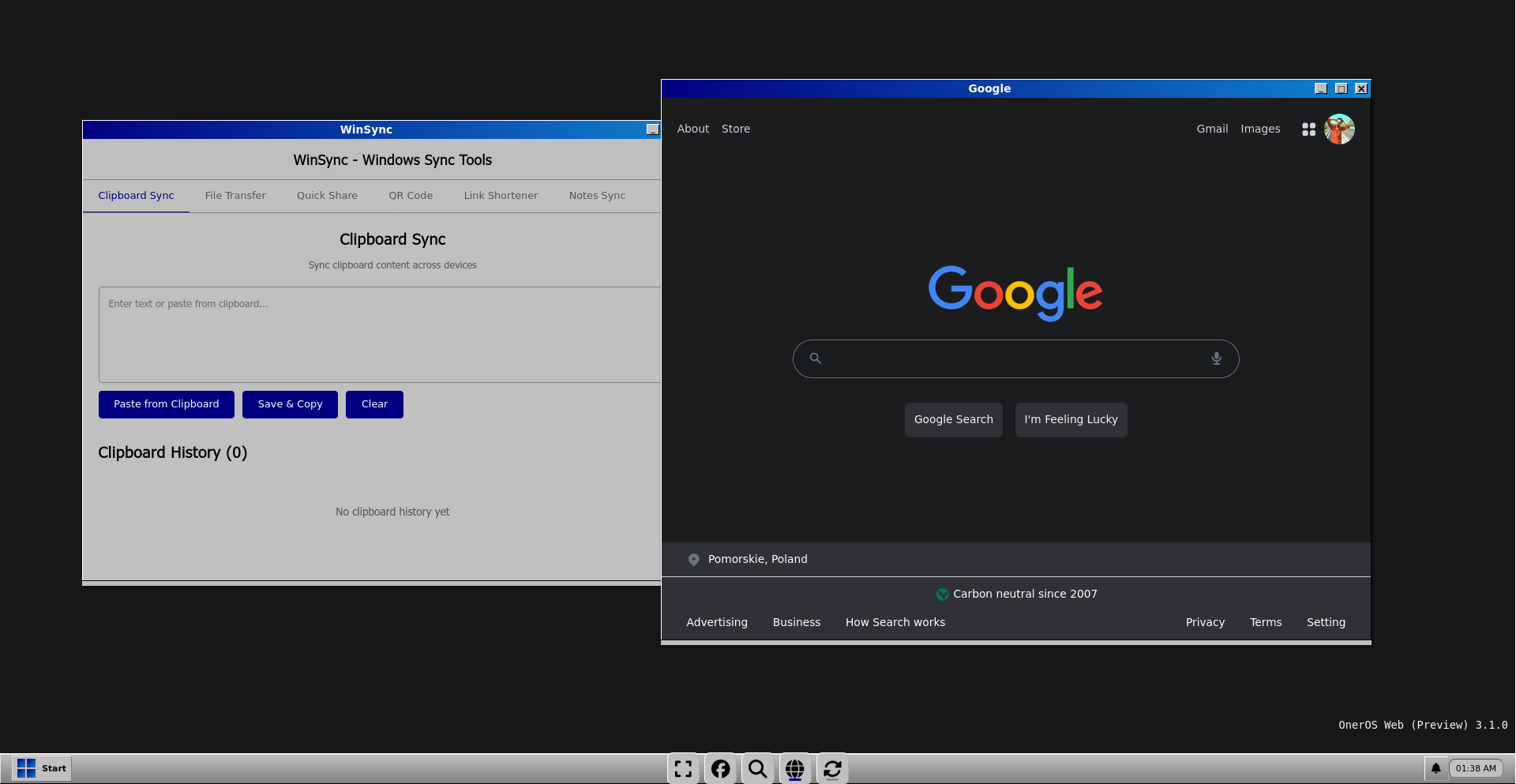This screenshot has height=784, width=1516.
Task: Open the About link in Google
Action: 693,129
